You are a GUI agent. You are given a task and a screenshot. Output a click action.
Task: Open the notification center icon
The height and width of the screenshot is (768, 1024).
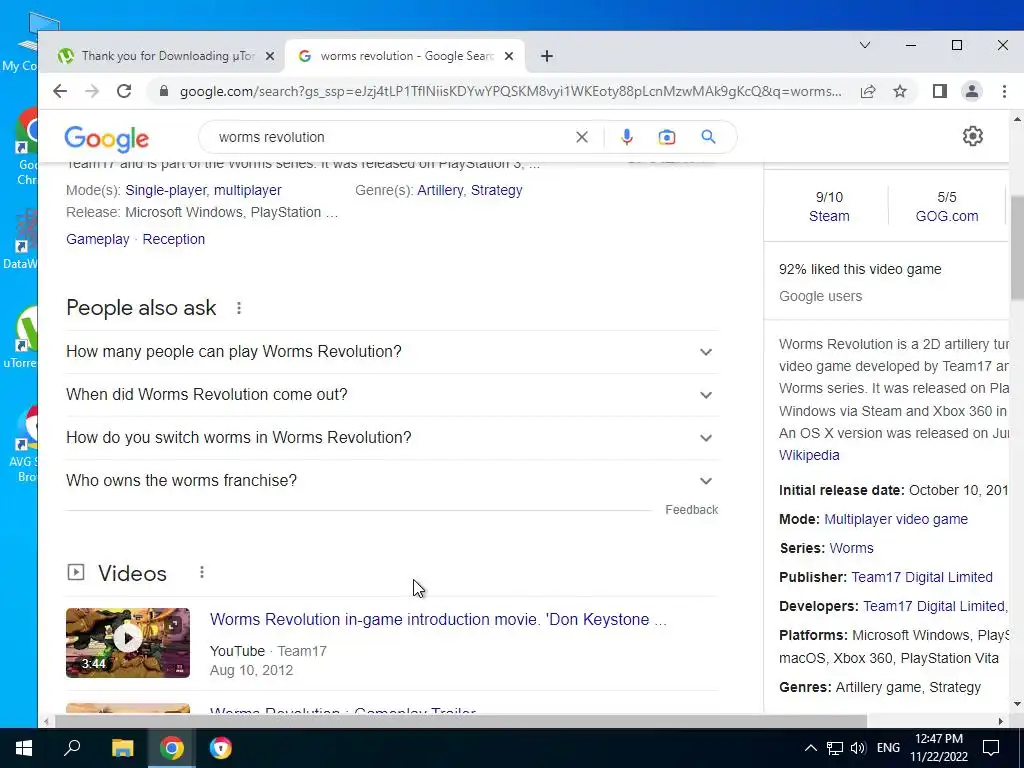991,748
